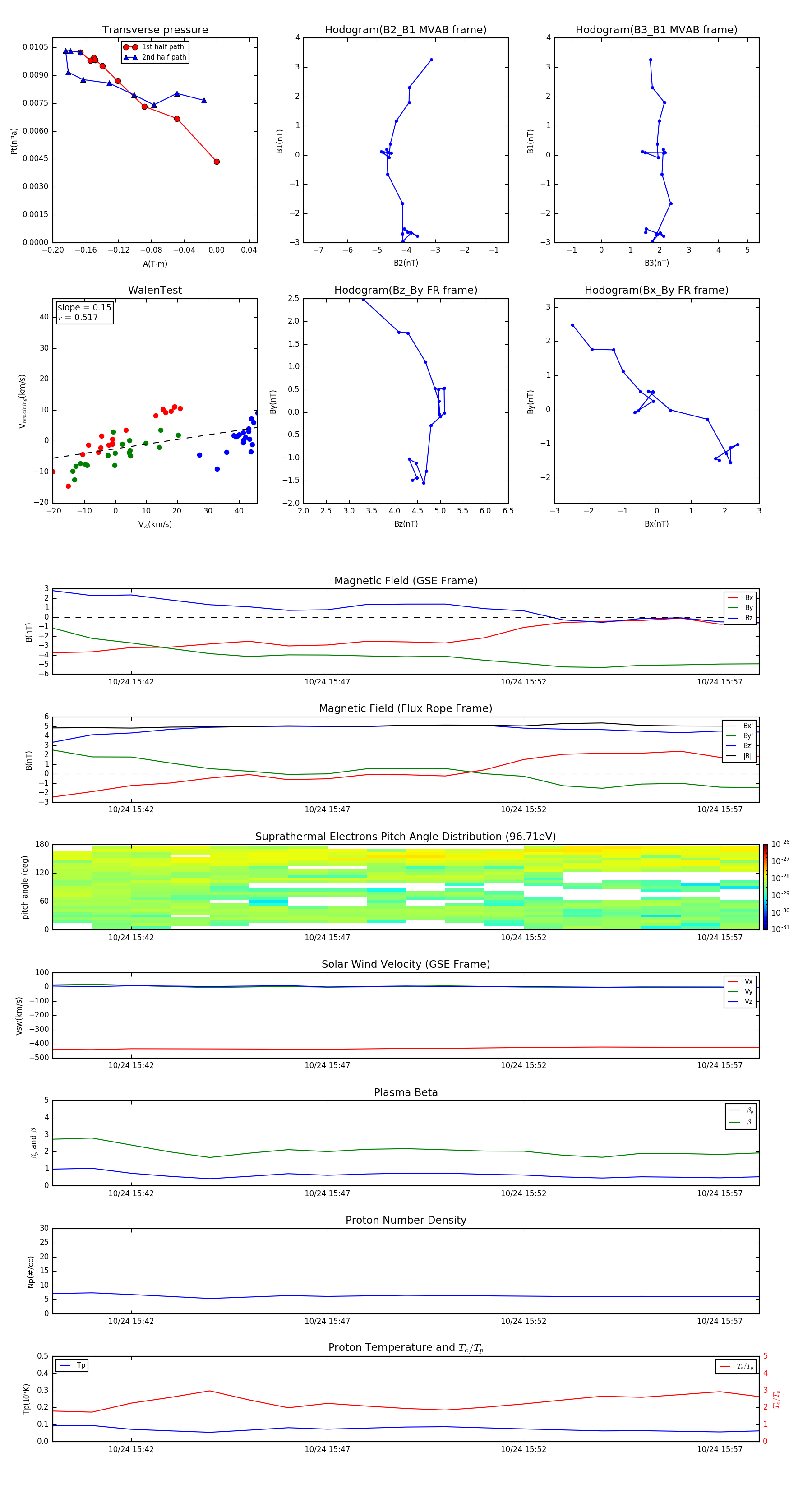Click the 'Bx(nT)' axis label

coord(656,524)
